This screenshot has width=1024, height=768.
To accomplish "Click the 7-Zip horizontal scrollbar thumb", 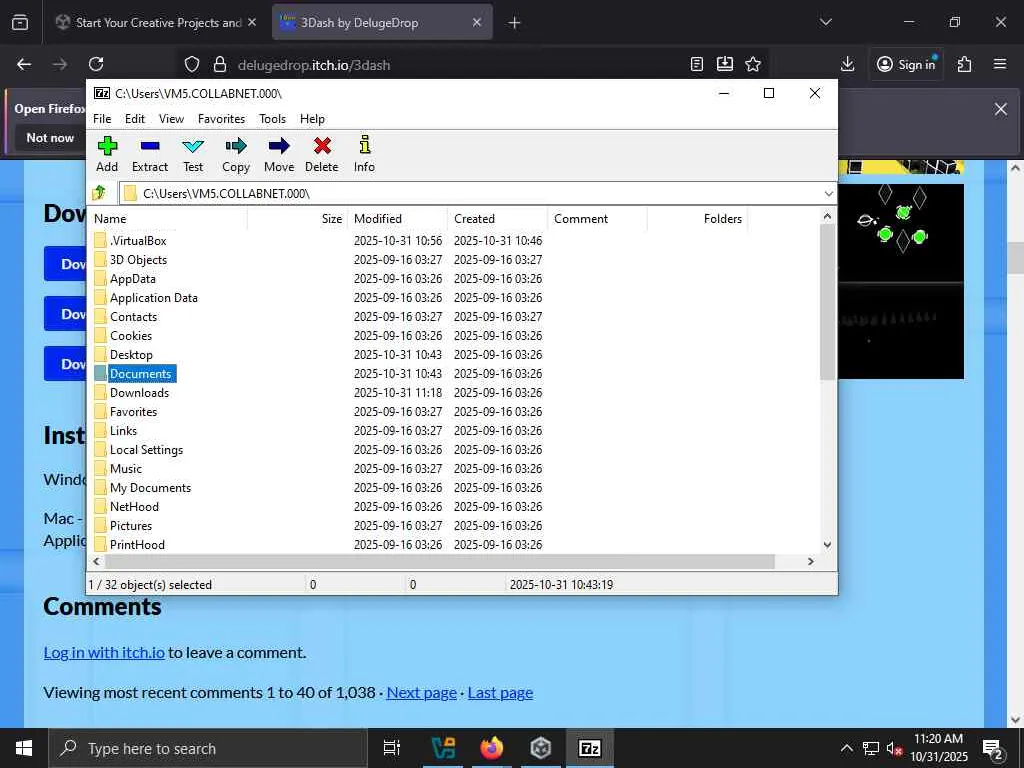I will coord(440,561).
